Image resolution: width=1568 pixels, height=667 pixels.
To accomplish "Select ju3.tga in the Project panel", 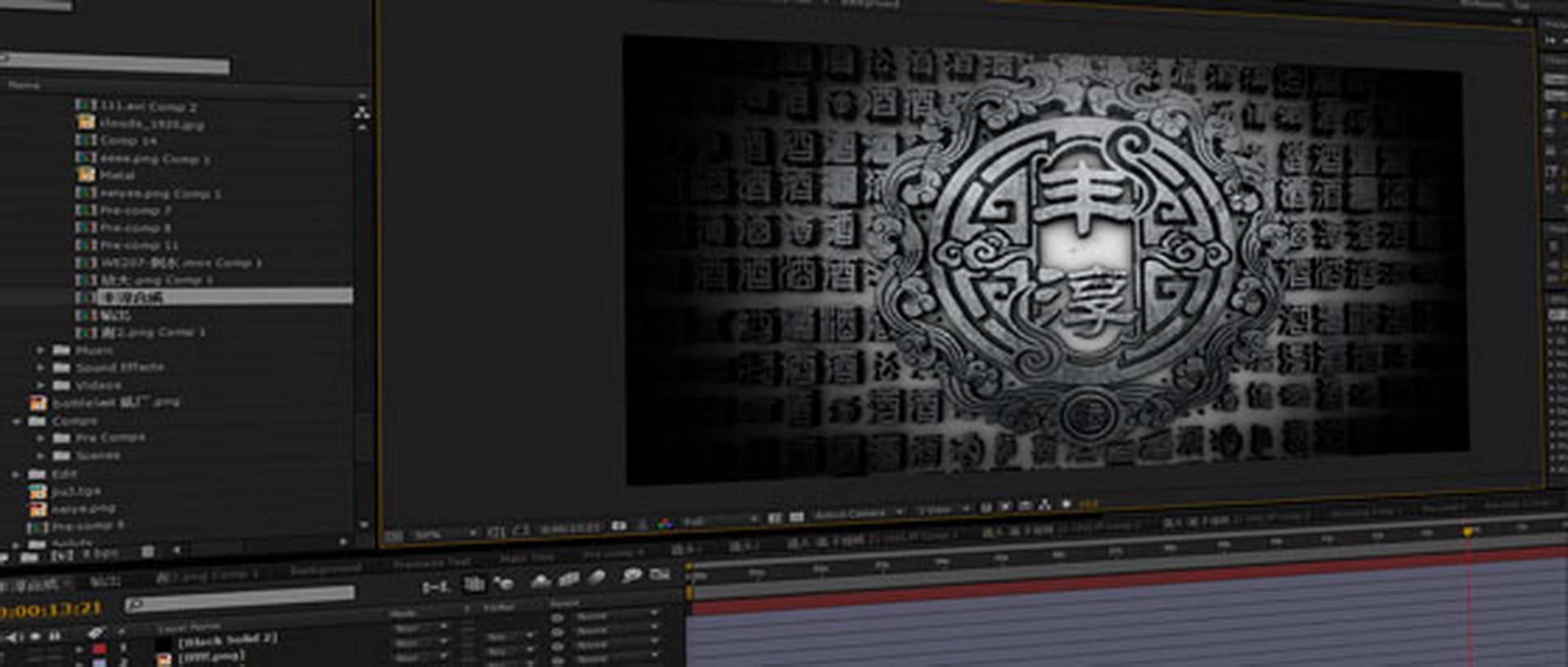I will click(x=77, y=491).
